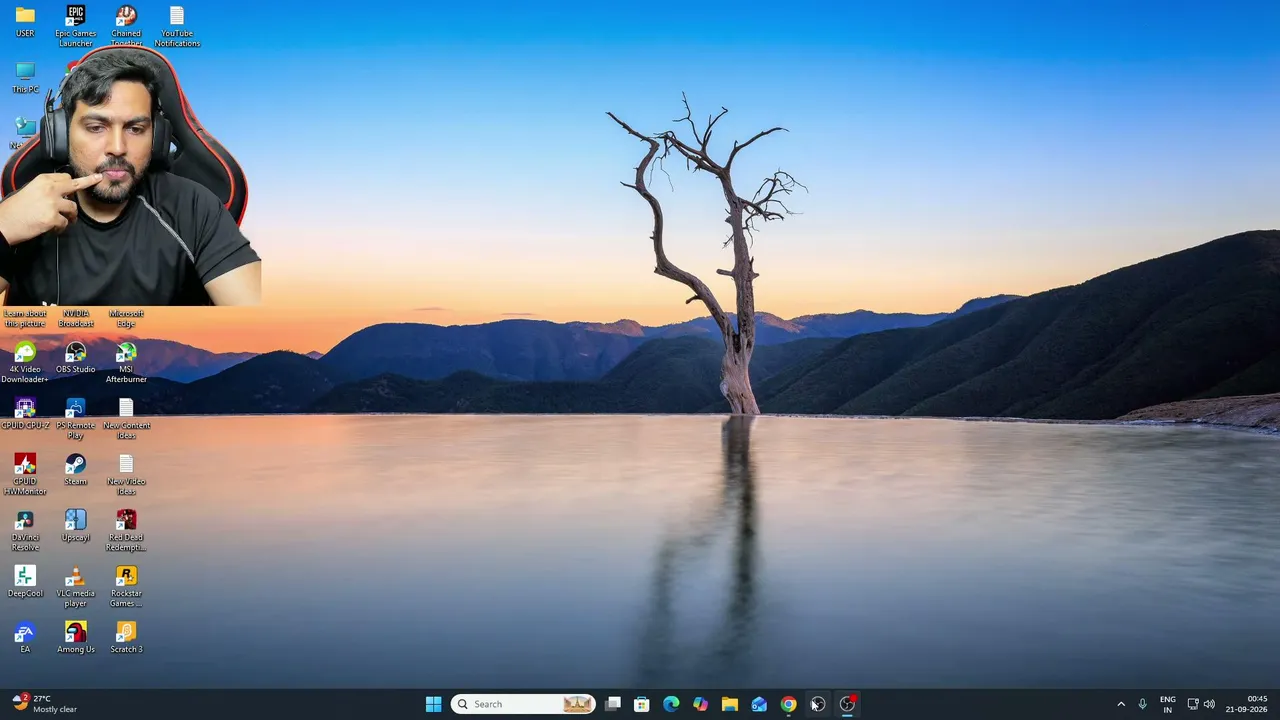Select the Upscayl desktop shortcut
Screen dimensions: 1280x720
pos(75,526)
